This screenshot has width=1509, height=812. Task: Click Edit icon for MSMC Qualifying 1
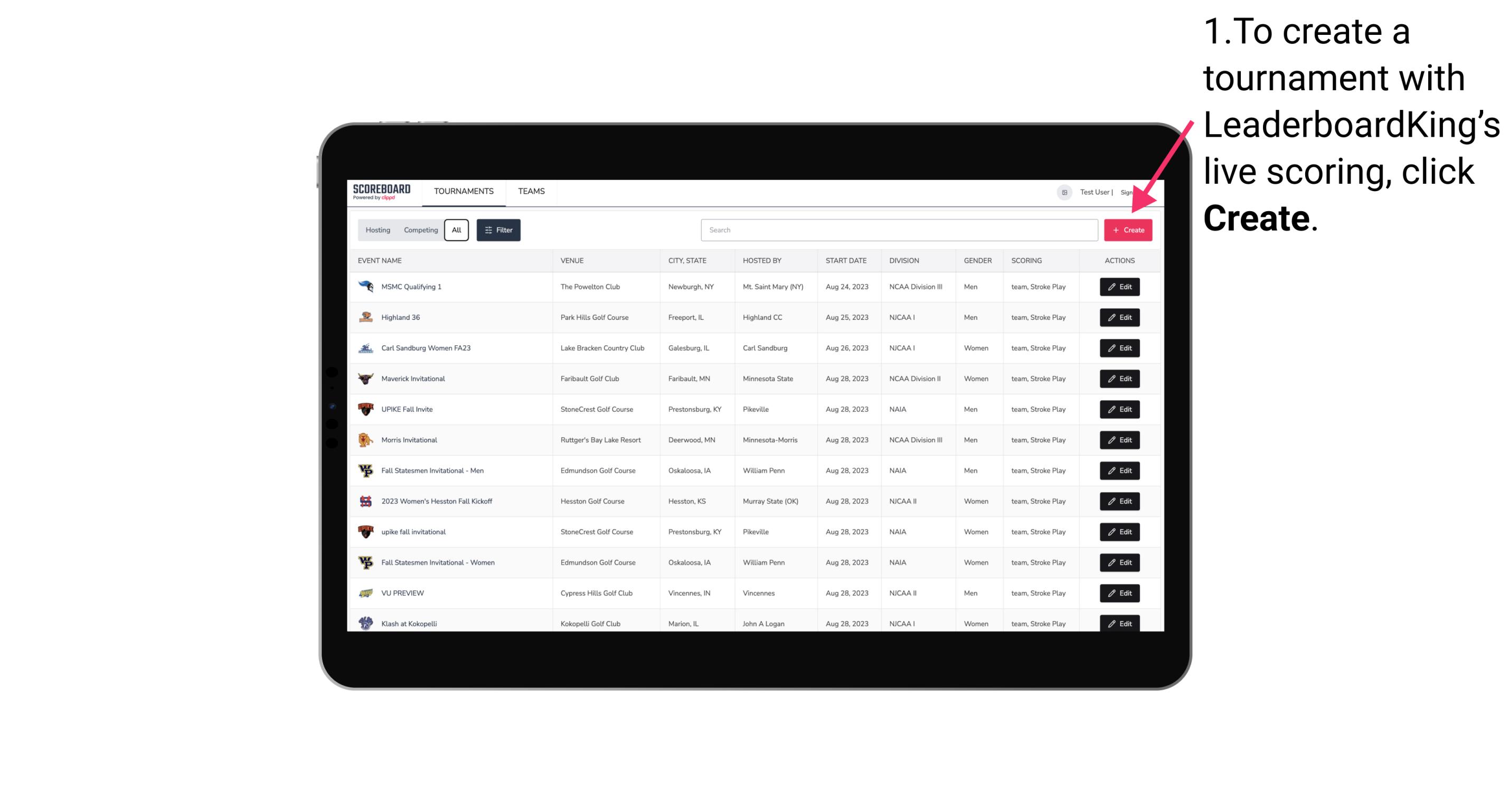point(1119,287)
